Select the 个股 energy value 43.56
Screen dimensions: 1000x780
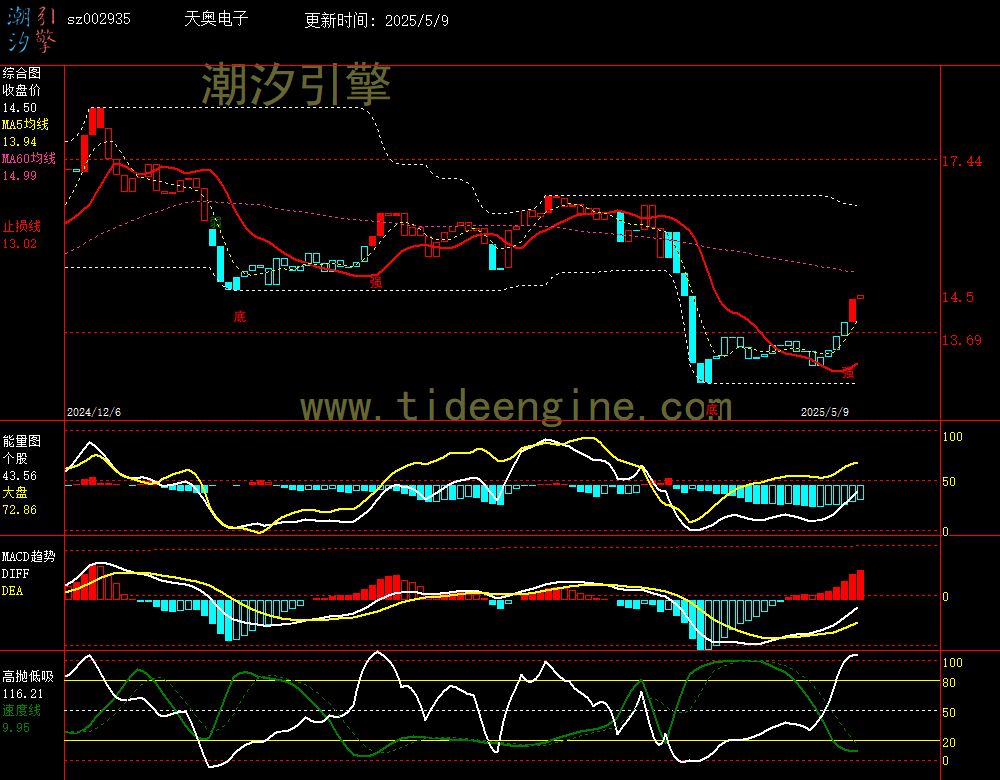point(20,476)
